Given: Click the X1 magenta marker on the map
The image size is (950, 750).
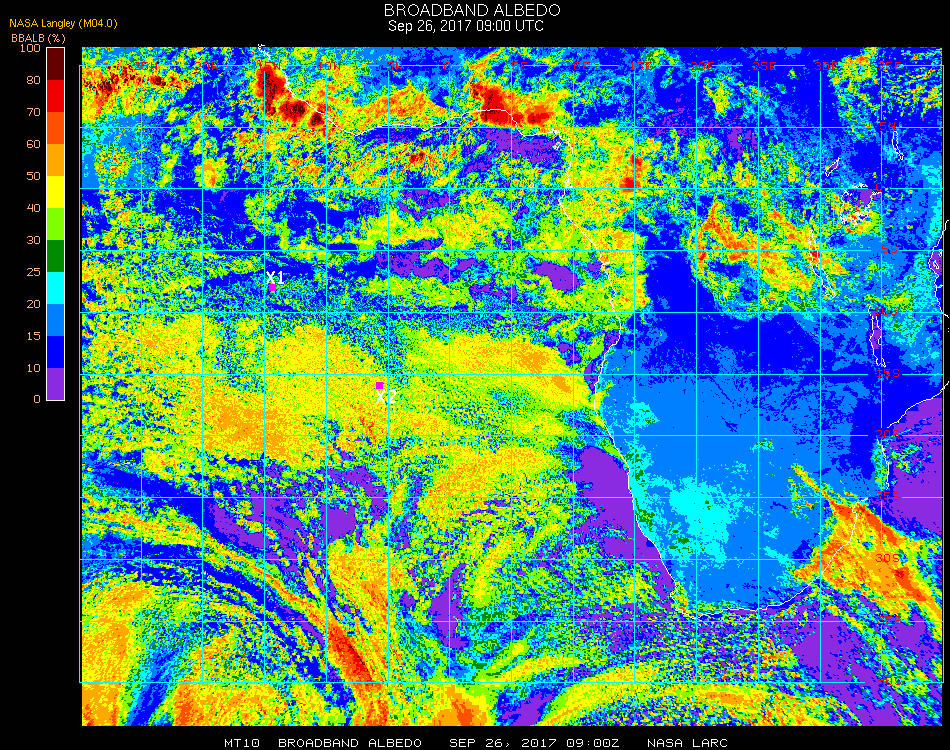Looking at the screenshot, I should tap(273, 287).
